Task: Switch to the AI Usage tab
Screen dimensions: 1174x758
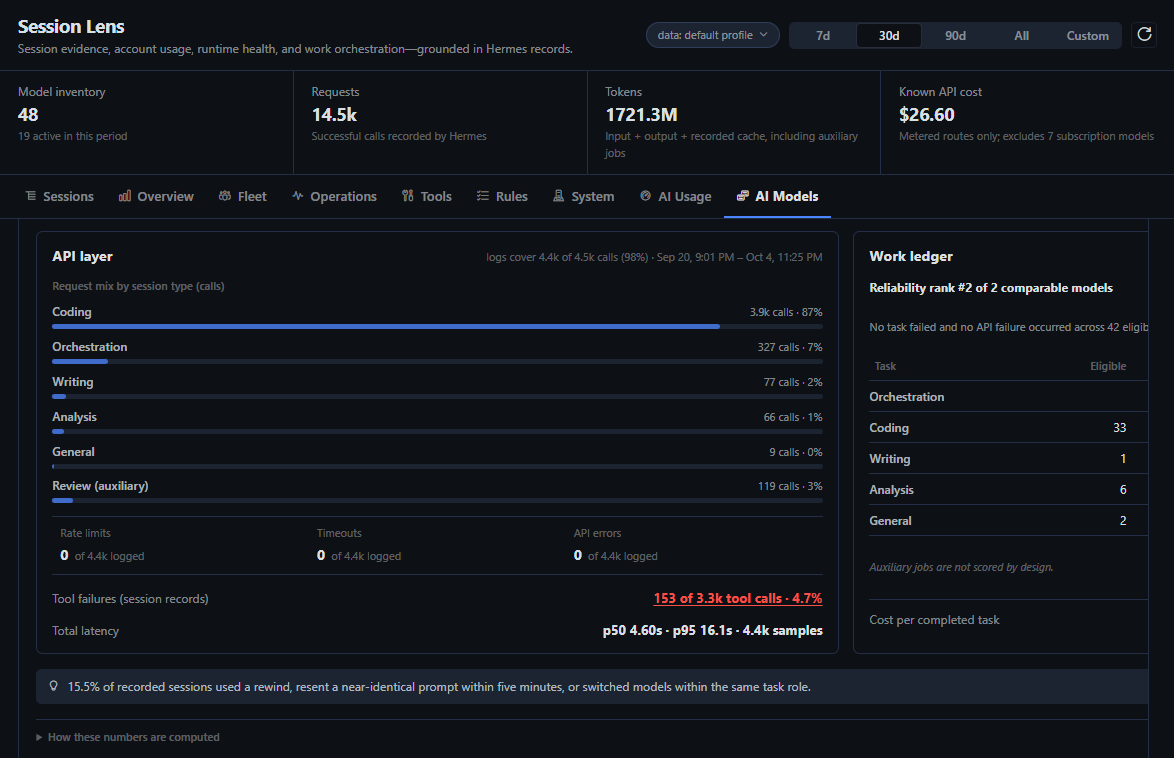Action: [x=675, y=196]
